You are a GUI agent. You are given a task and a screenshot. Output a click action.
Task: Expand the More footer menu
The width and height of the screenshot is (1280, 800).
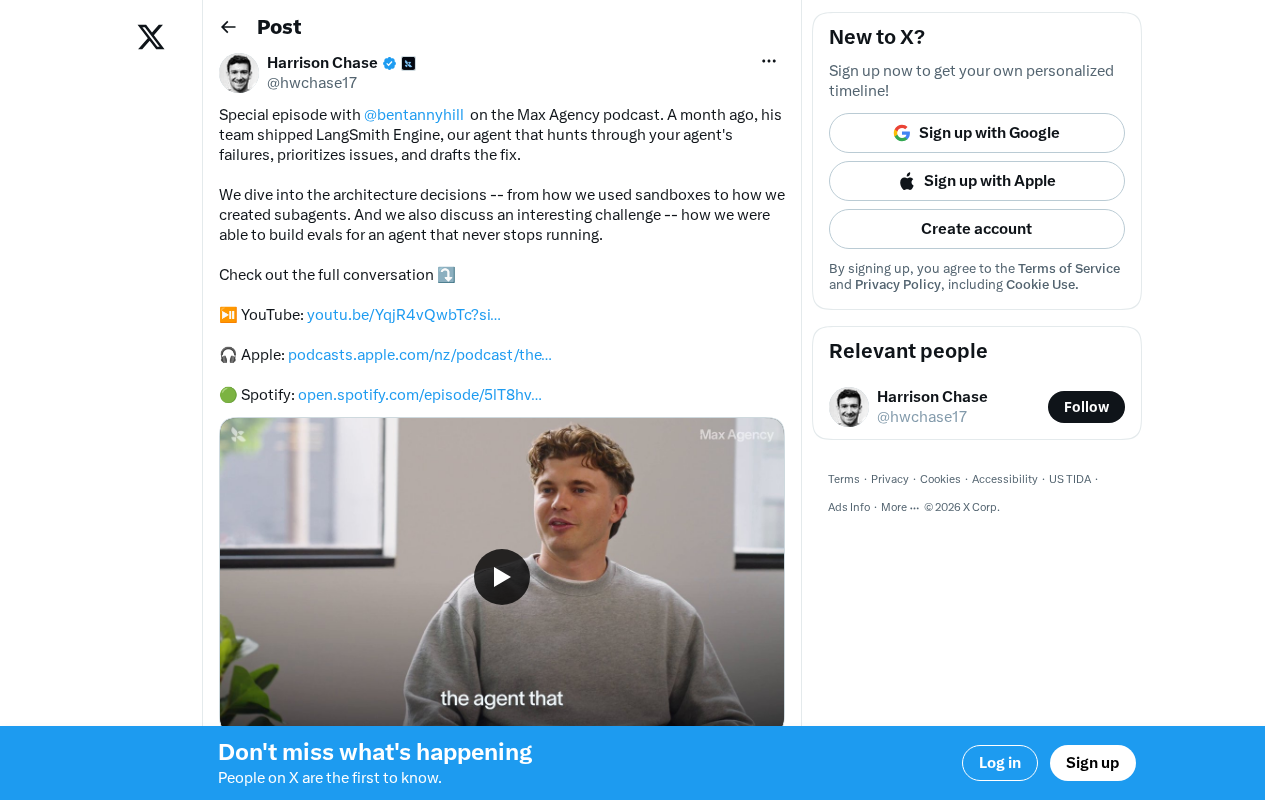pyautogui.click(x=900, y=507)
